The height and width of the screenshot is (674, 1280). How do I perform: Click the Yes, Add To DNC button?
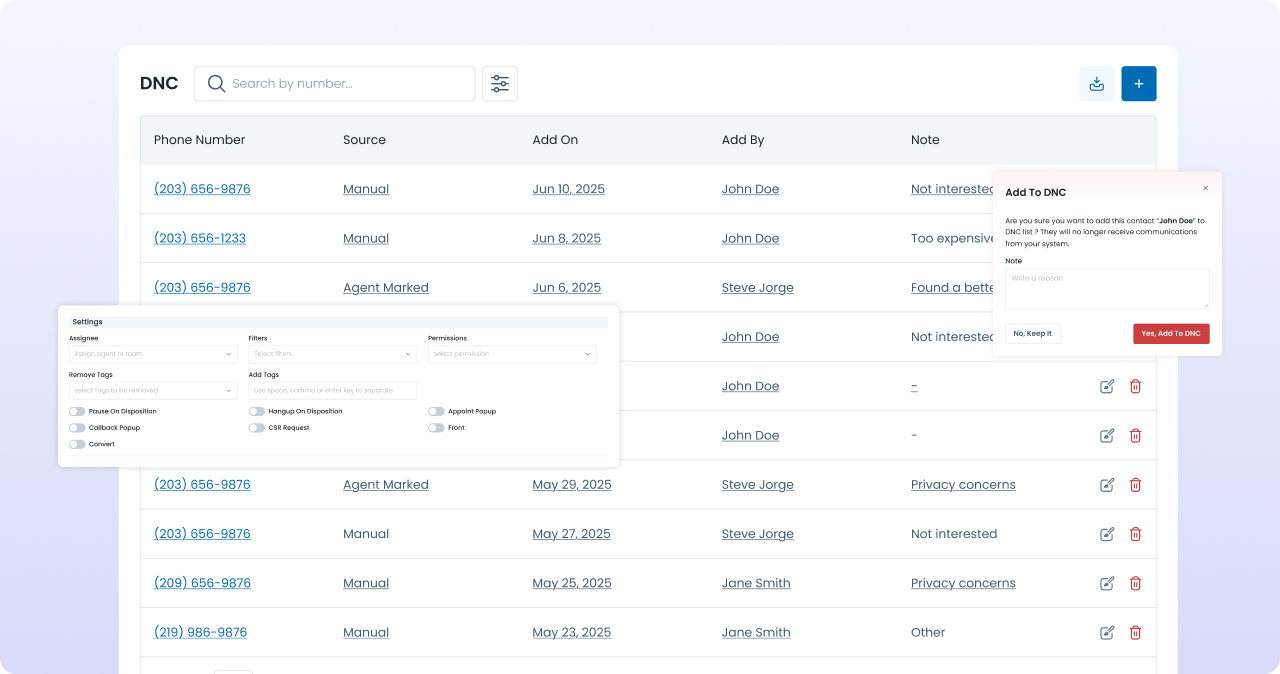pos(1170,333)
